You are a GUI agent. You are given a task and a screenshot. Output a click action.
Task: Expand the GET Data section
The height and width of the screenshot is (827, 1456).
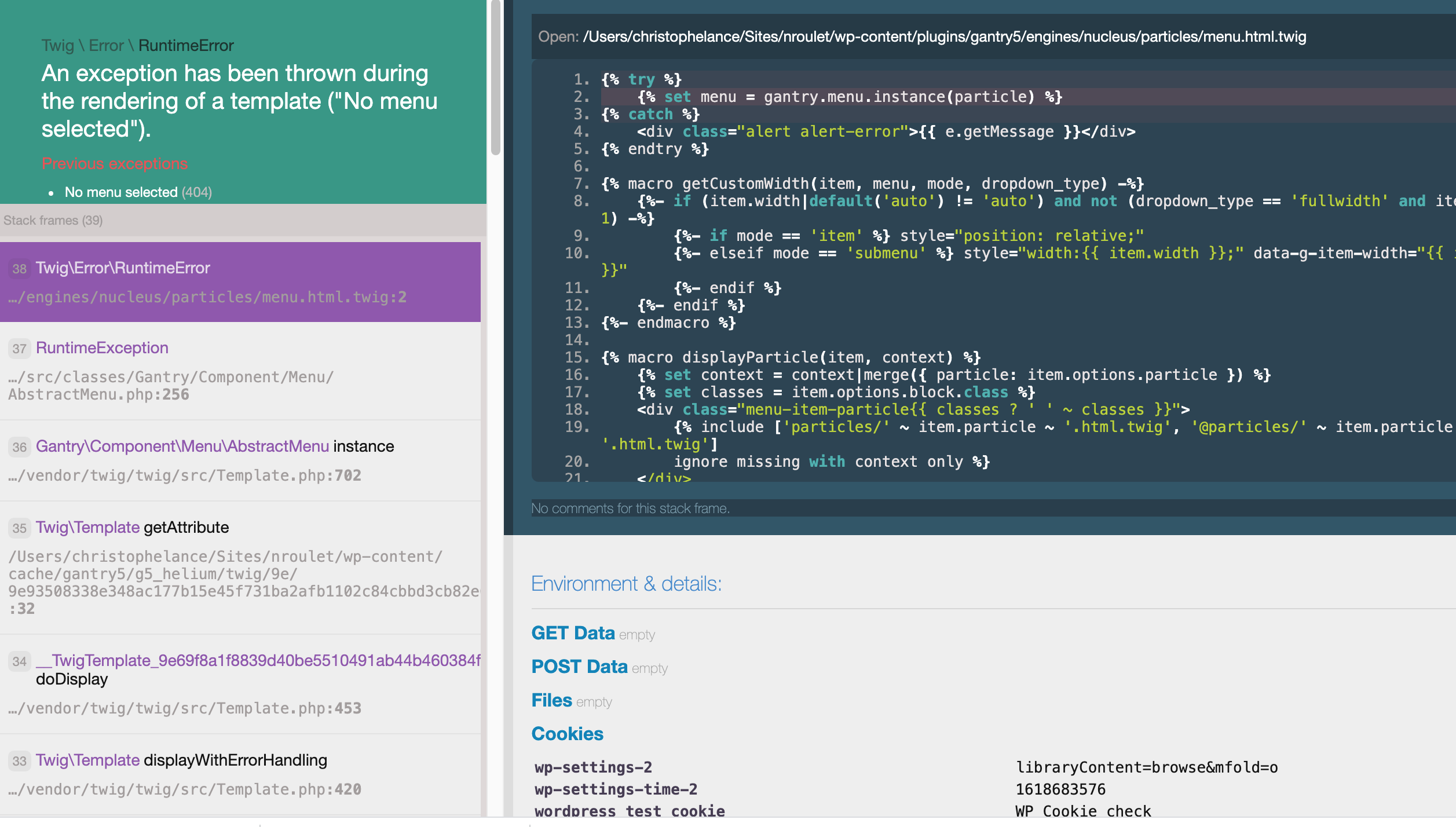pos(573,632)
